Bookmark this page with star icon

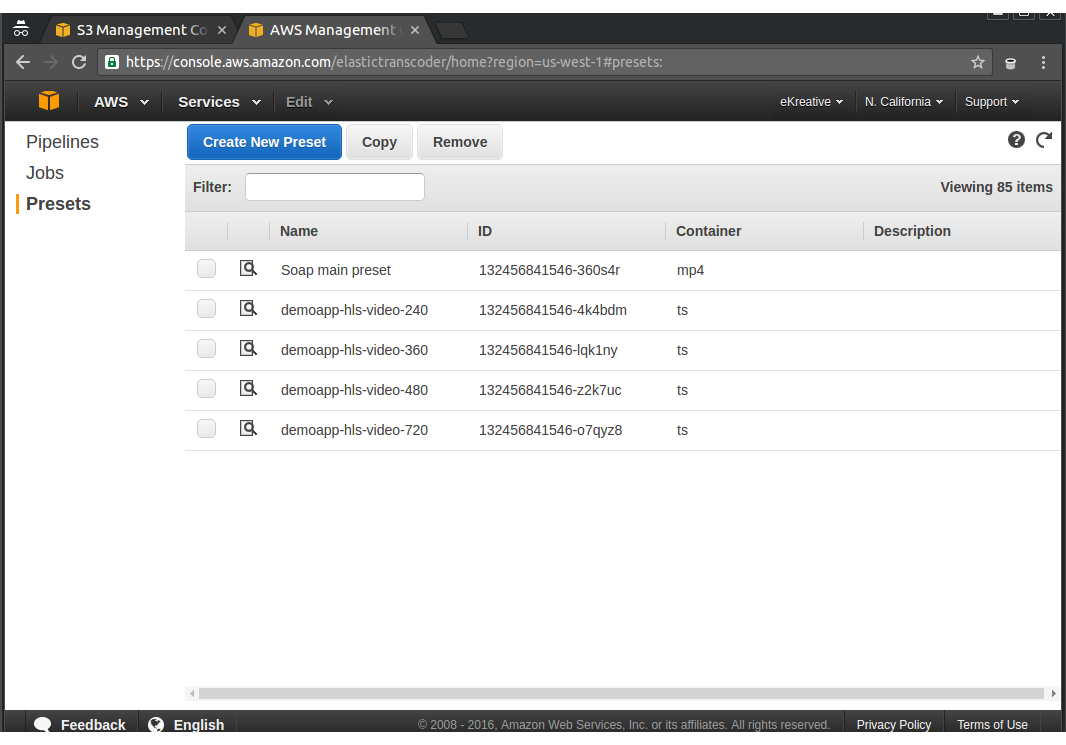(977, 62)
